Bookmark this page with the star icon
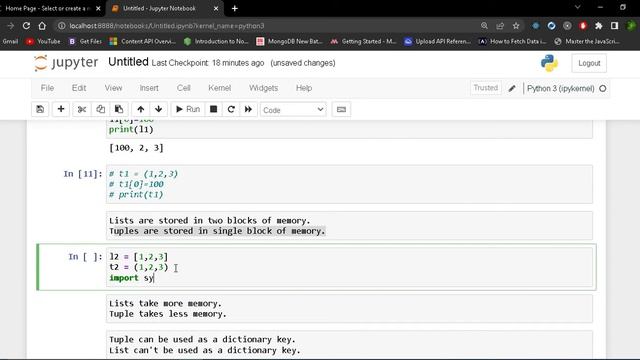This screenshot has height=360, width=640. (x=516, y=26)
